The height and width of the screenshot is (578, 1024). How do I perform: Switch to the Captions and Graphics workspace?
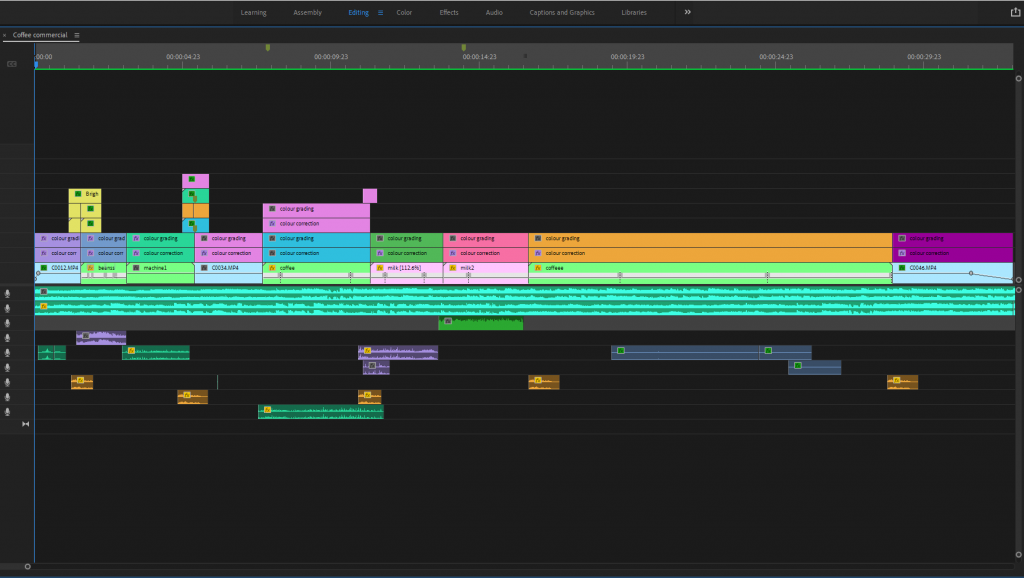tap(561, 13)
